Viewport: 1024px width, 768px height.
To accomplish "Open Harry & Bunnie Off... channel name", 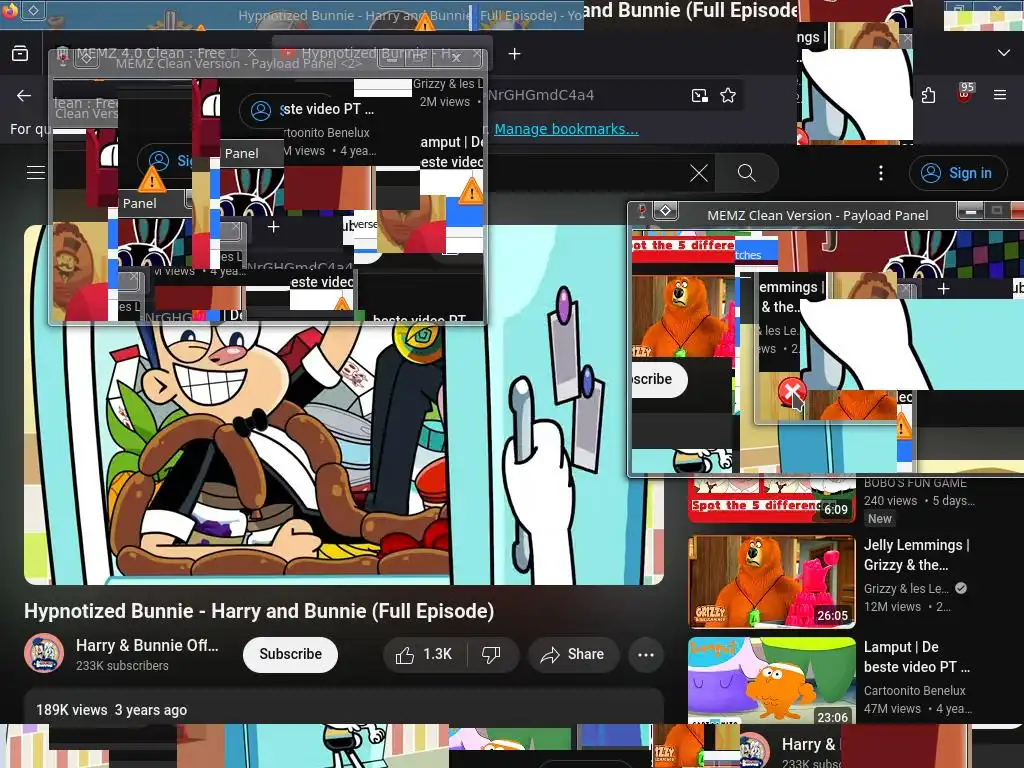I will pyautogui.click(x=147, y=646).
